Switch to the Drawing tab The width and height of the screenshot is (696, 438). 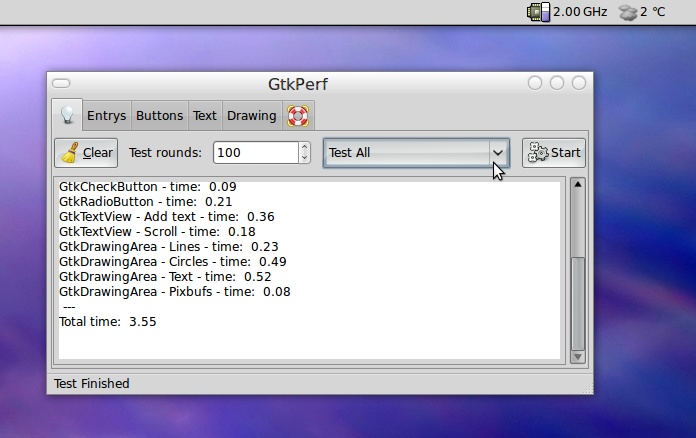point(252,116)
